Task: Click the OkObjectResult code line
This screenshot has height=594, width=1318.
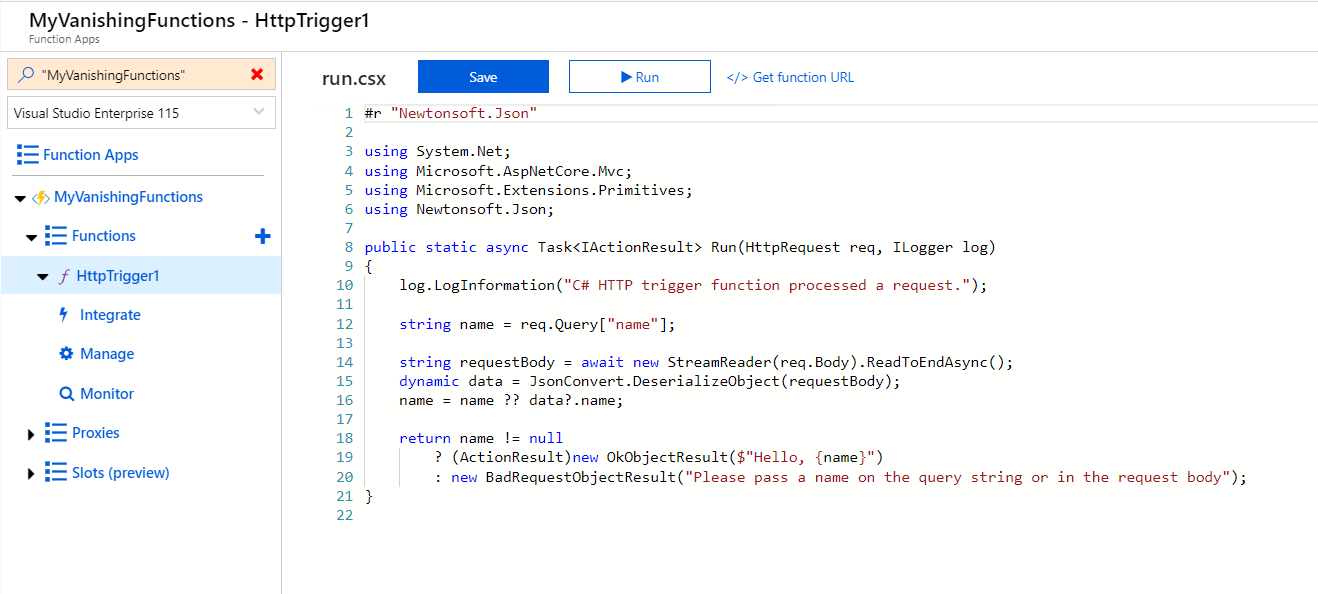Action: pos(659,458)
